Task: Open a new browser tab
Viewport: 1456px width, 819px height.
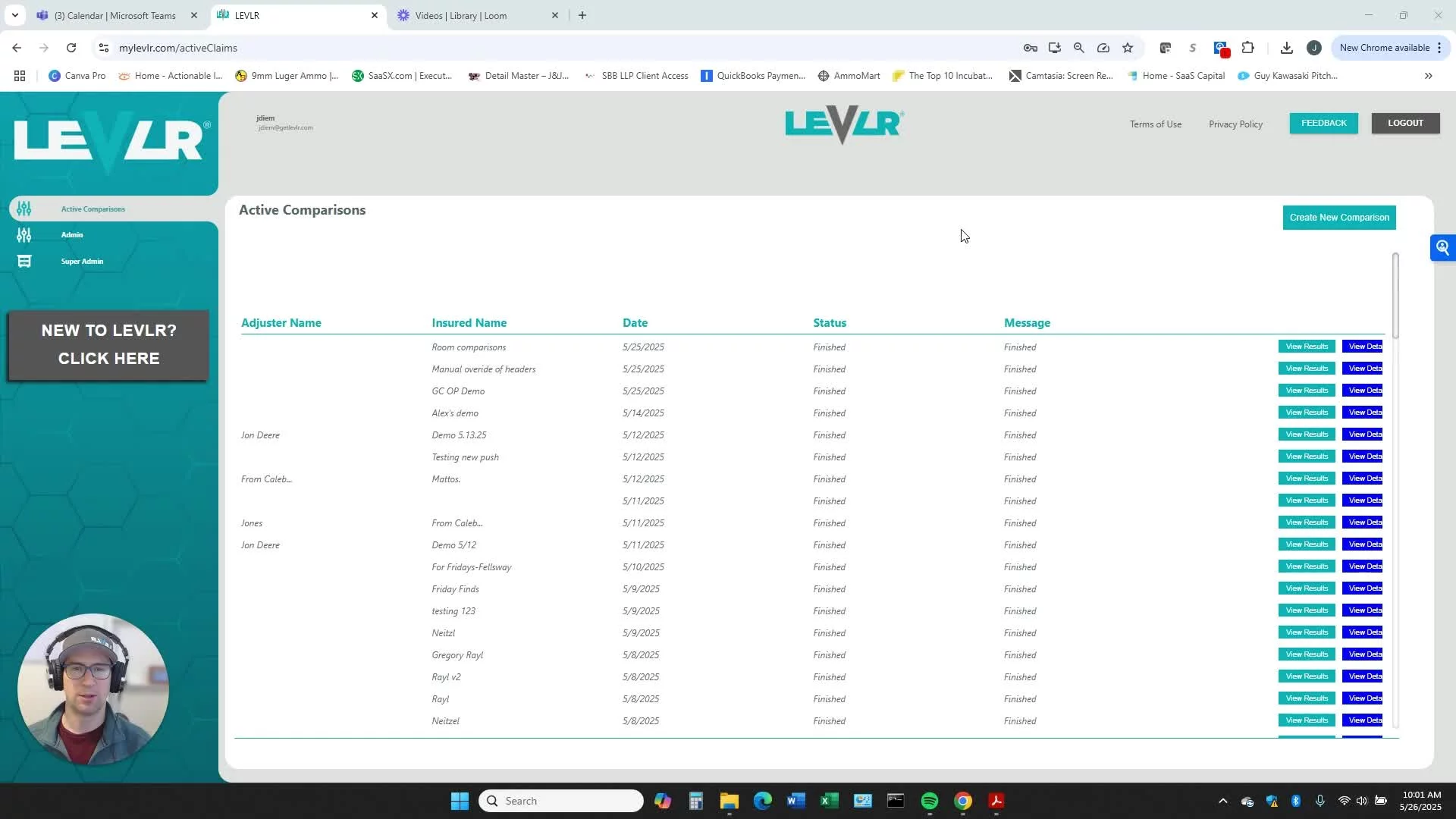Action: (x=582, y=15)
